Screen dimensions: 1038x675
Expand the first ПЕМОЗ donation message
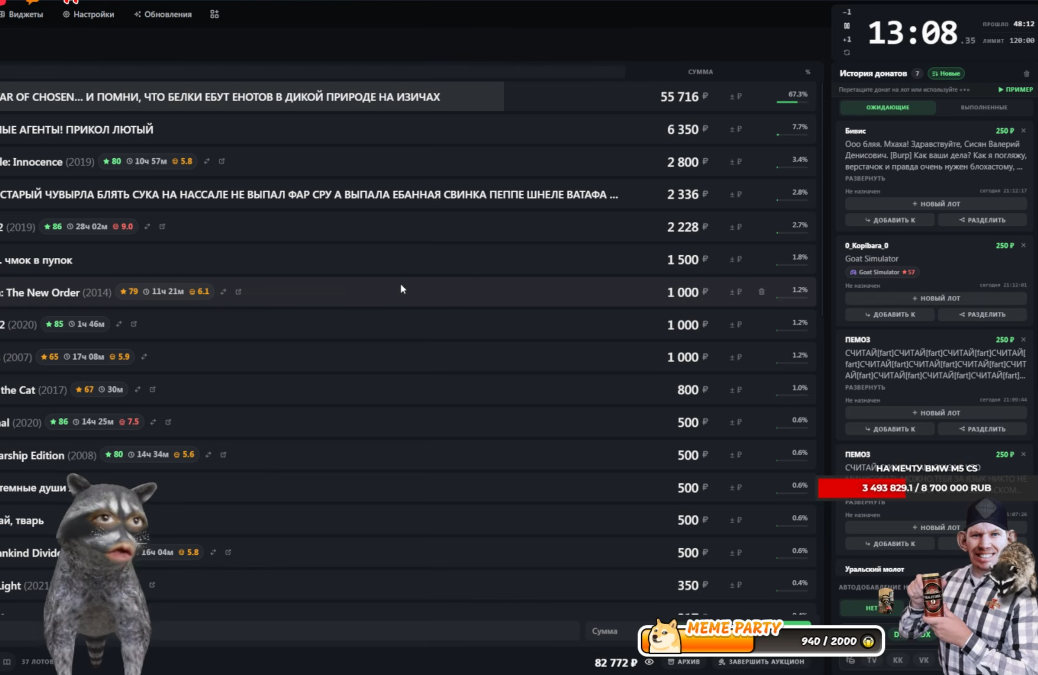(865, 388)
